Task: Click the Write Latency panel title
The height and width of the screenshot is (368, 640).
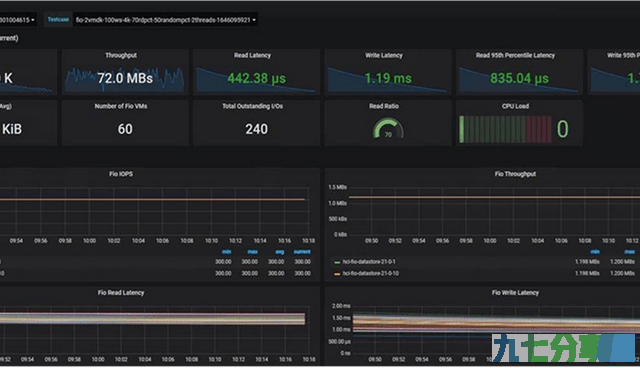Action: pyautogui.click(x=384, y=55)
